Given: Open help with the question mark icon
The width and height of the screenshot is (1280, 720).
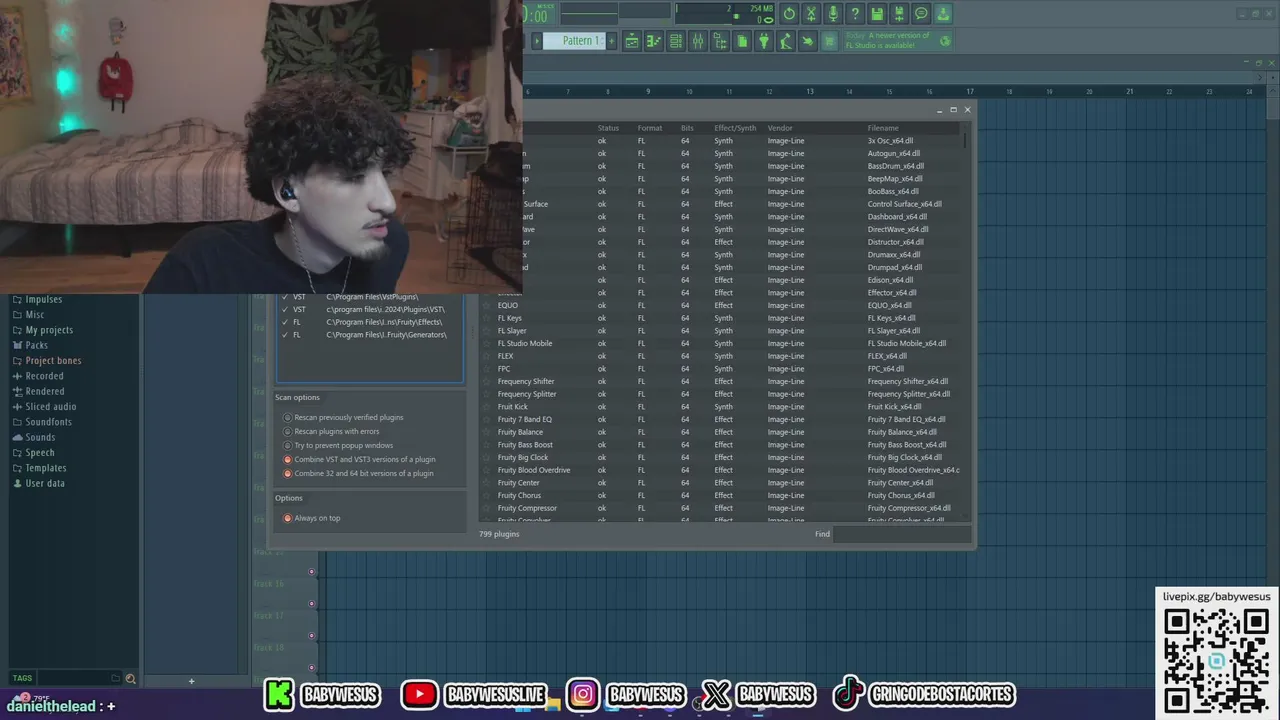Looking at the screenshot, I should click(x=855, y=14).
